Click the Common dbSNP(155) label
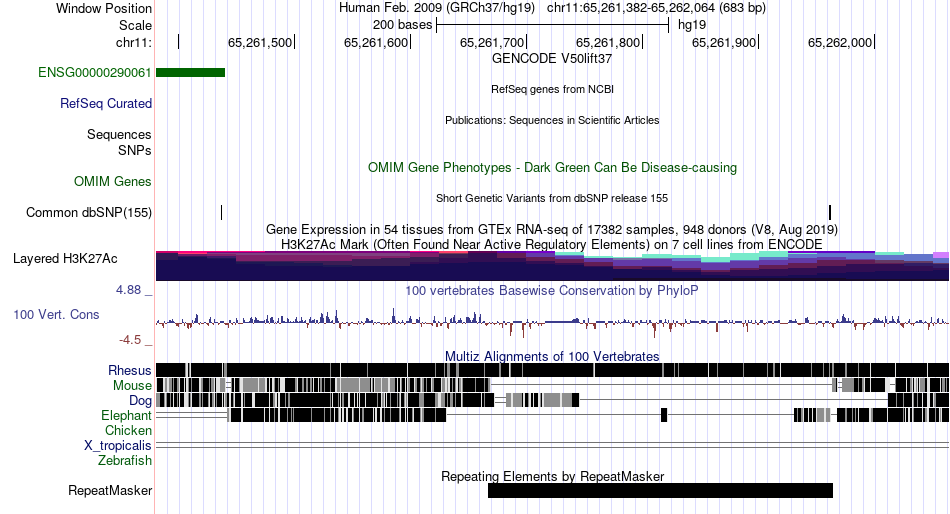The image size is (950, 514). pyautogui.click(x=89, y=213)
